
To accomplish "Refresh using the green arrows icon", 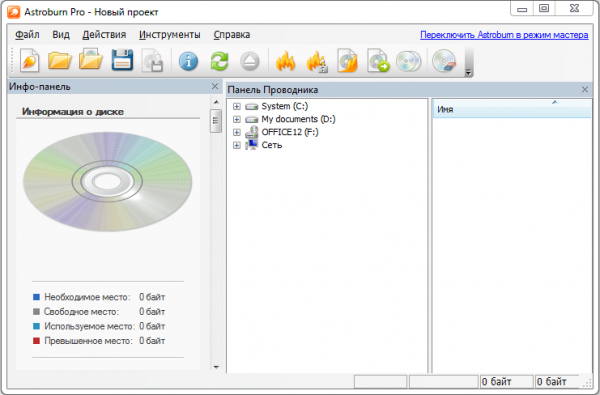I will pyautogui.click(x=219, y=61).
